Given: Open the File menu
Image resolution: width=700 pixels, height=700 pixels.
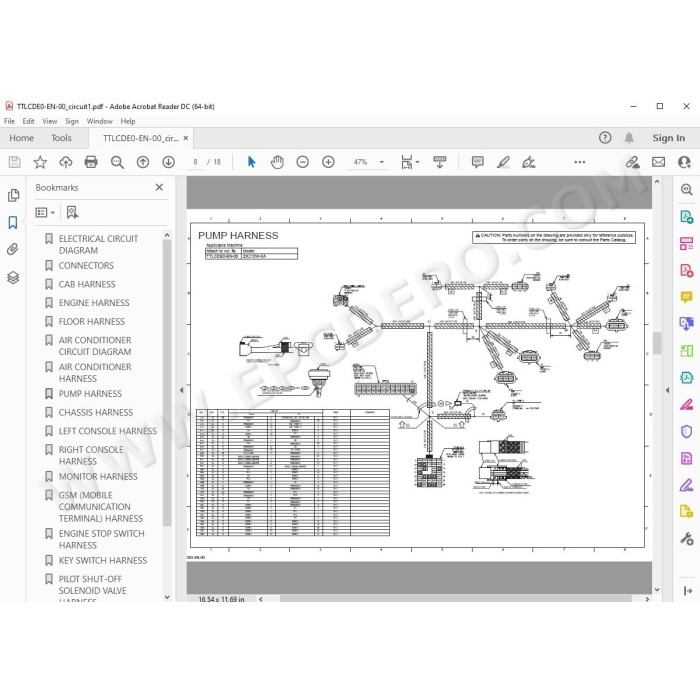Looking at the screenshot, I should pyautogui.click(x=9, y=121).
